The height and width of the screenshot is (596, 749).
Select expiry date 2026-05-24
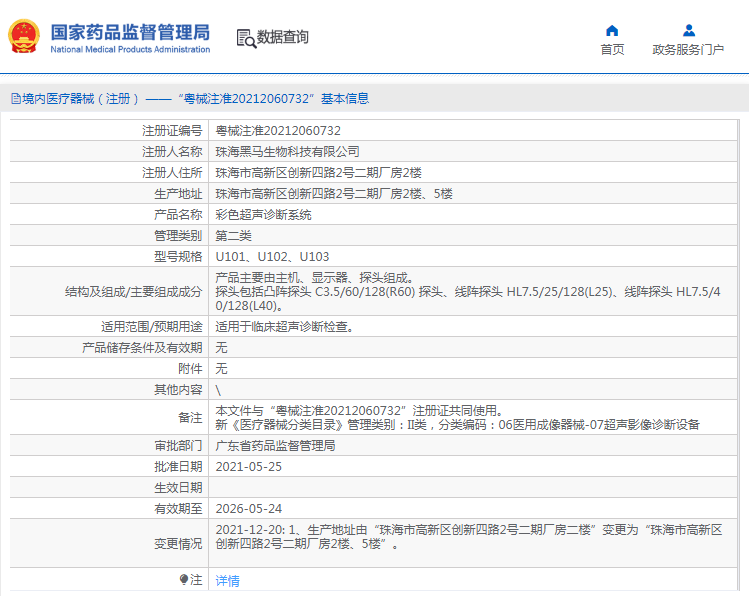(249, 509)
